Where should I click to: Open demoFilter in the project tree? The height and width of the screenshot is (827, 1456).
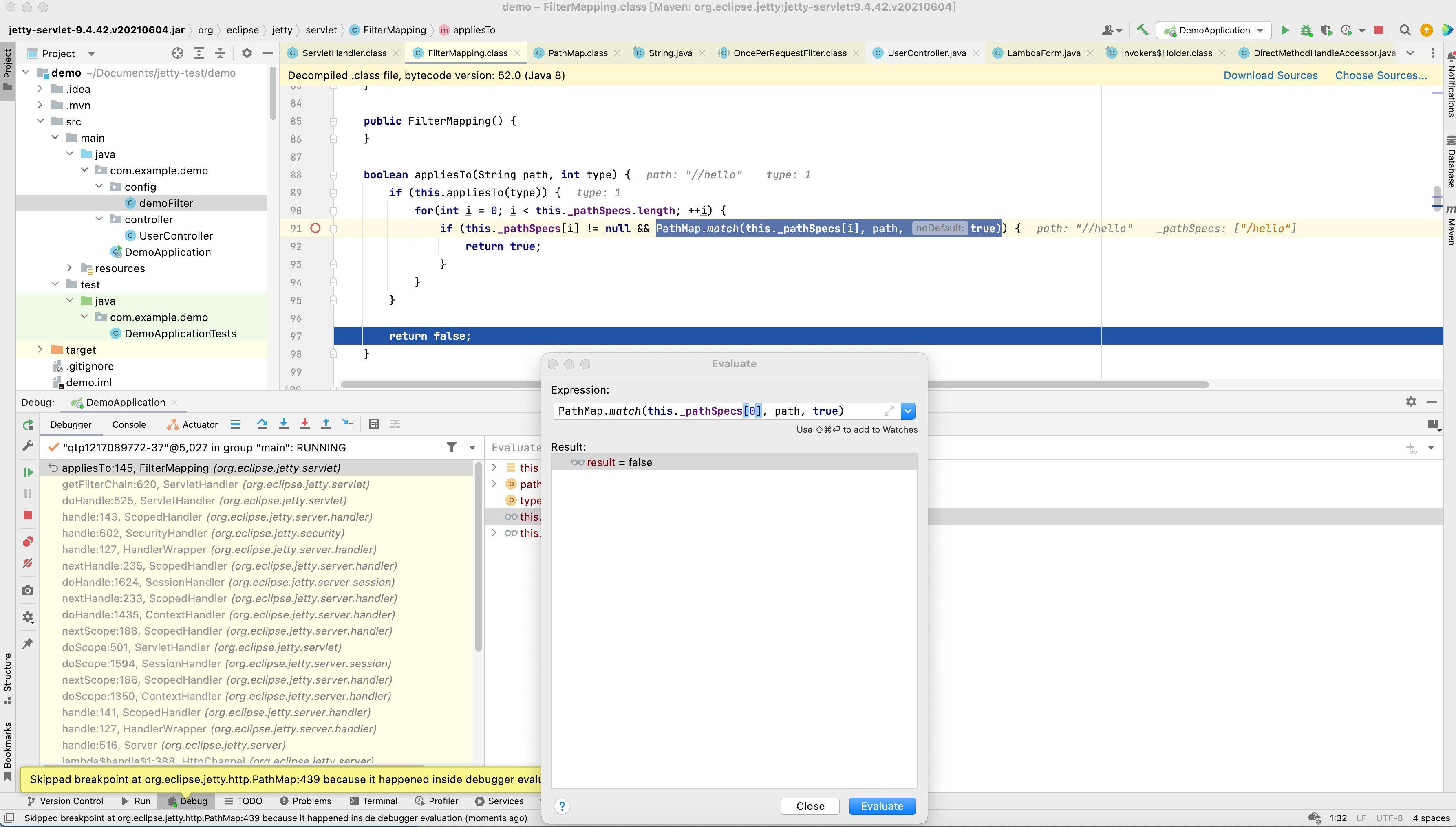166,203
